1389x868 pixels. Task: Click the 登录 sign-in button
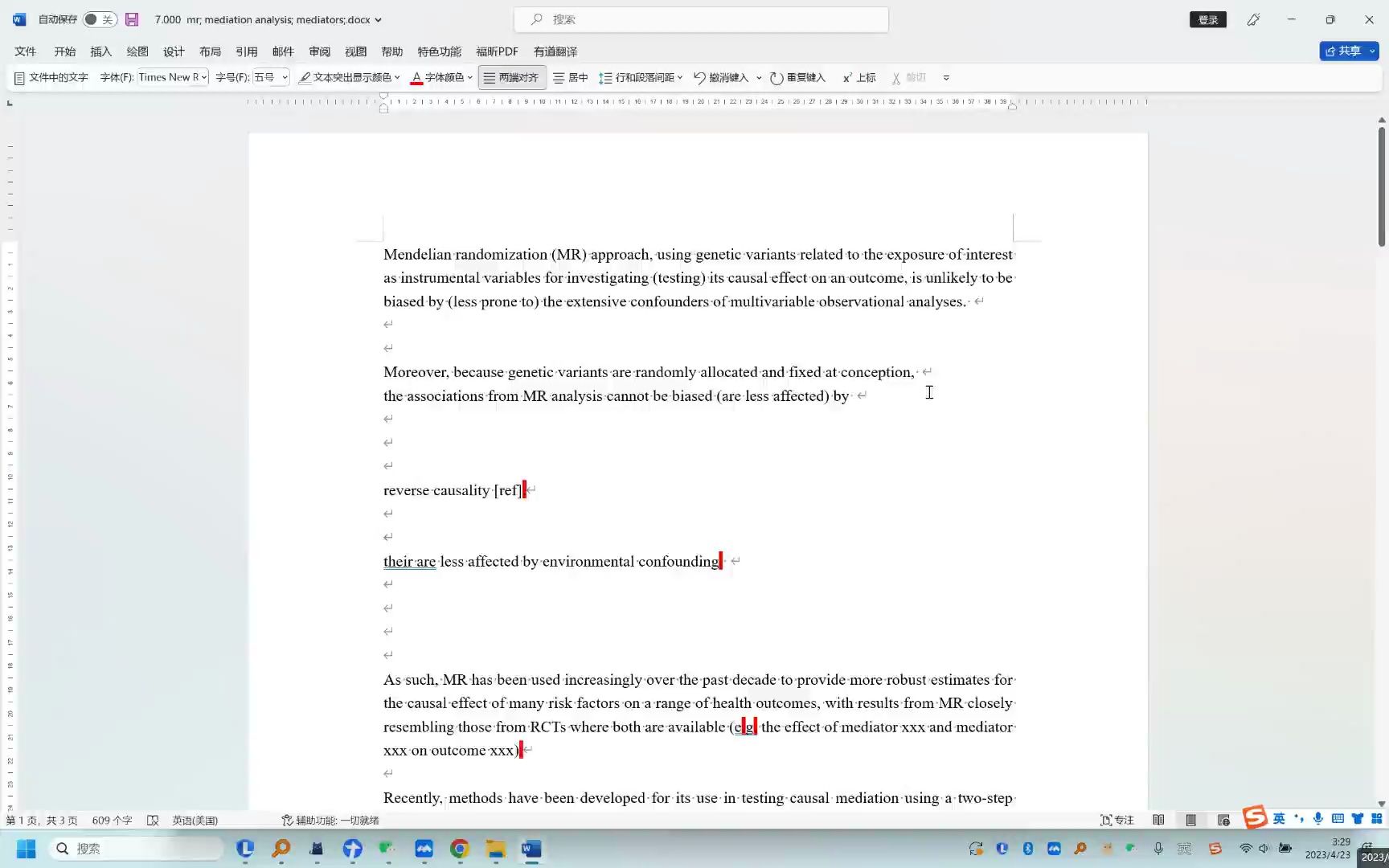pyautogui.click(x=1208, y=19)
